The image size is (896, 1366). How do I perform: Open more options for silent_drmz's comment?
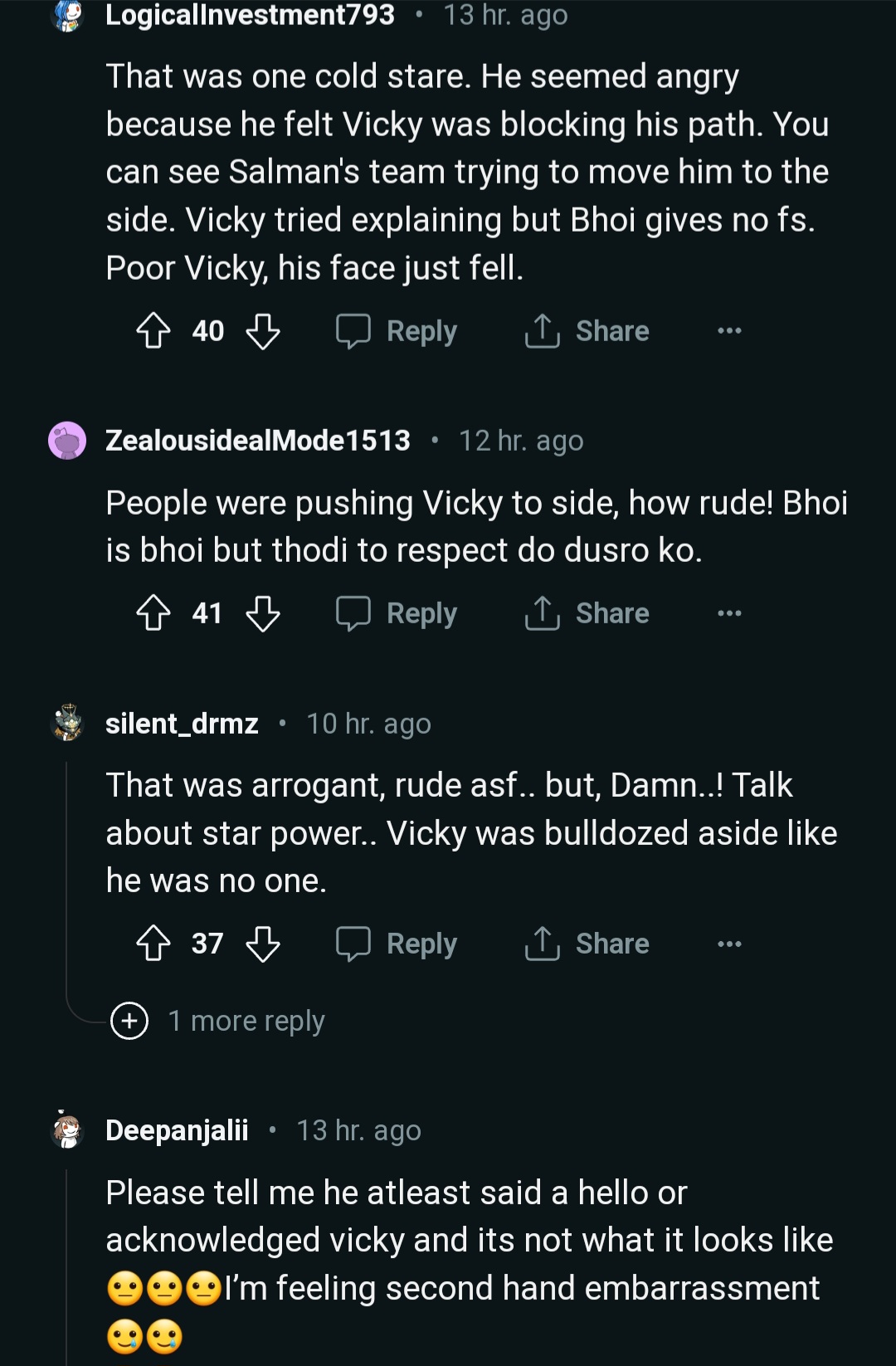point(729,944)
